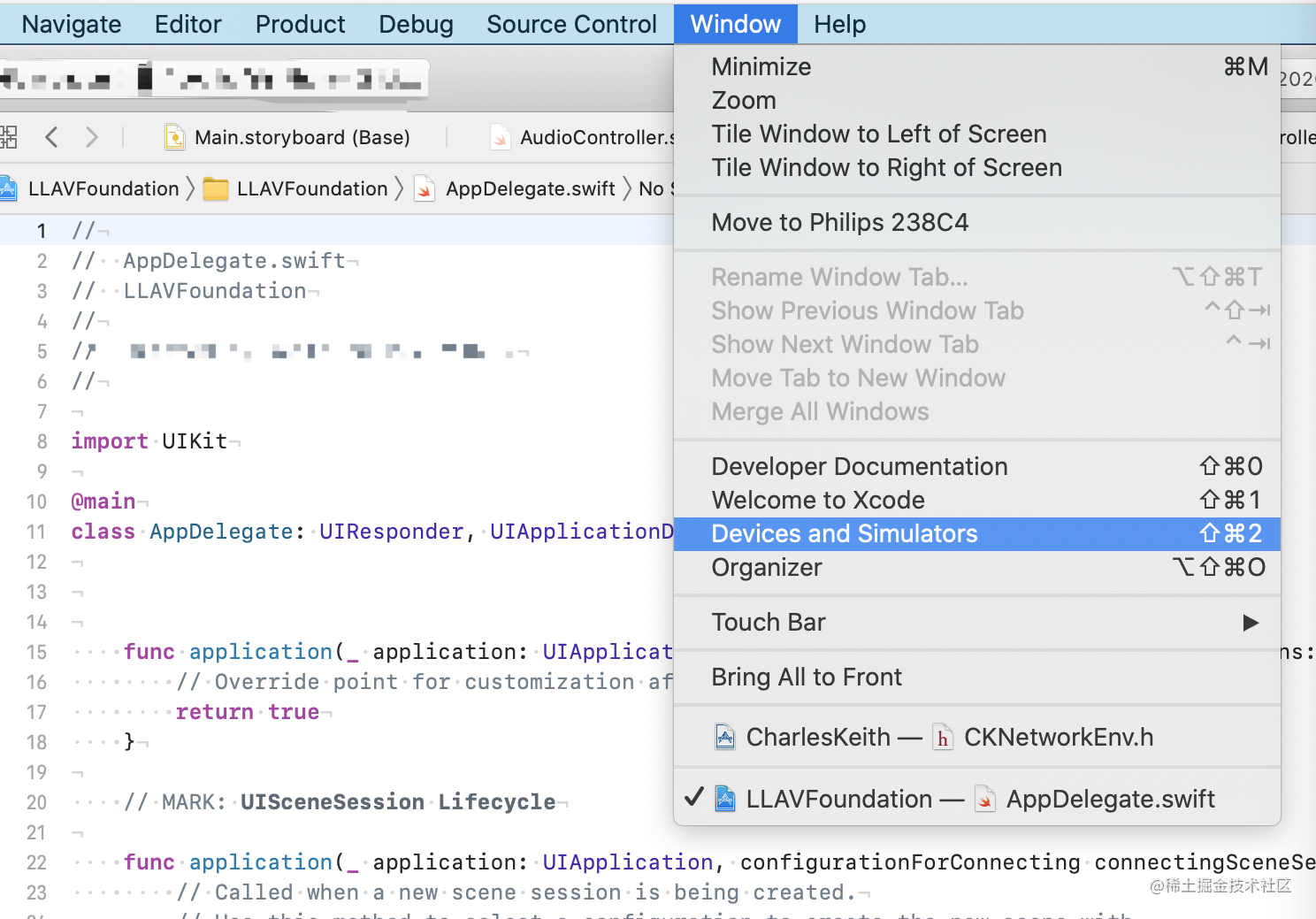This screenshot has width=1316, height=919.
Task: Open Developer Documentation
Action: (x=977, y=466)
